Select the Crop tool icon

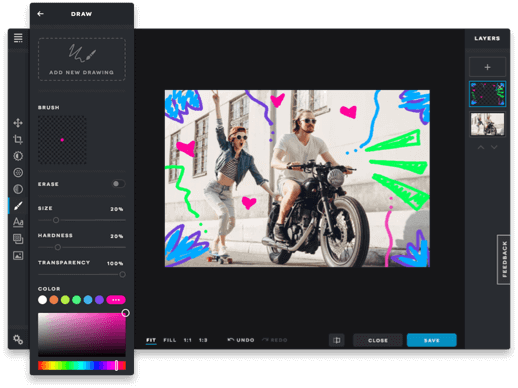(18, 139)
